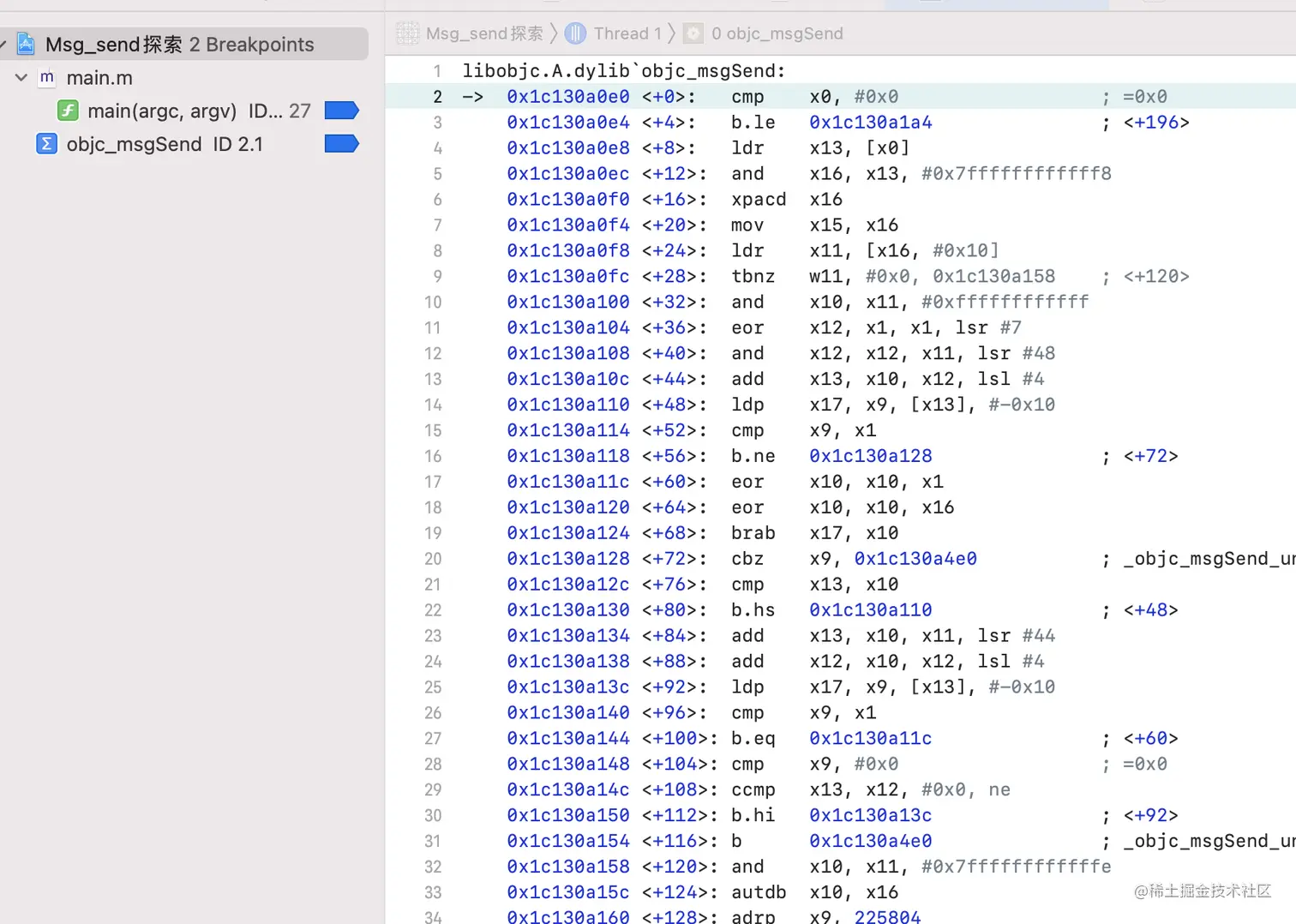
Task: Select the Msg_send探索 2 Breakpoints row
Action: [184, 44]
